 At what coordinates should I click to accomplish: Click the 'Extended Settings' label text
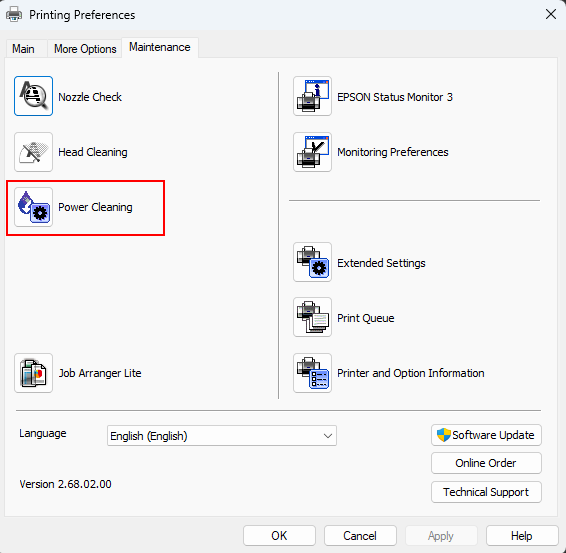[381, 263]
